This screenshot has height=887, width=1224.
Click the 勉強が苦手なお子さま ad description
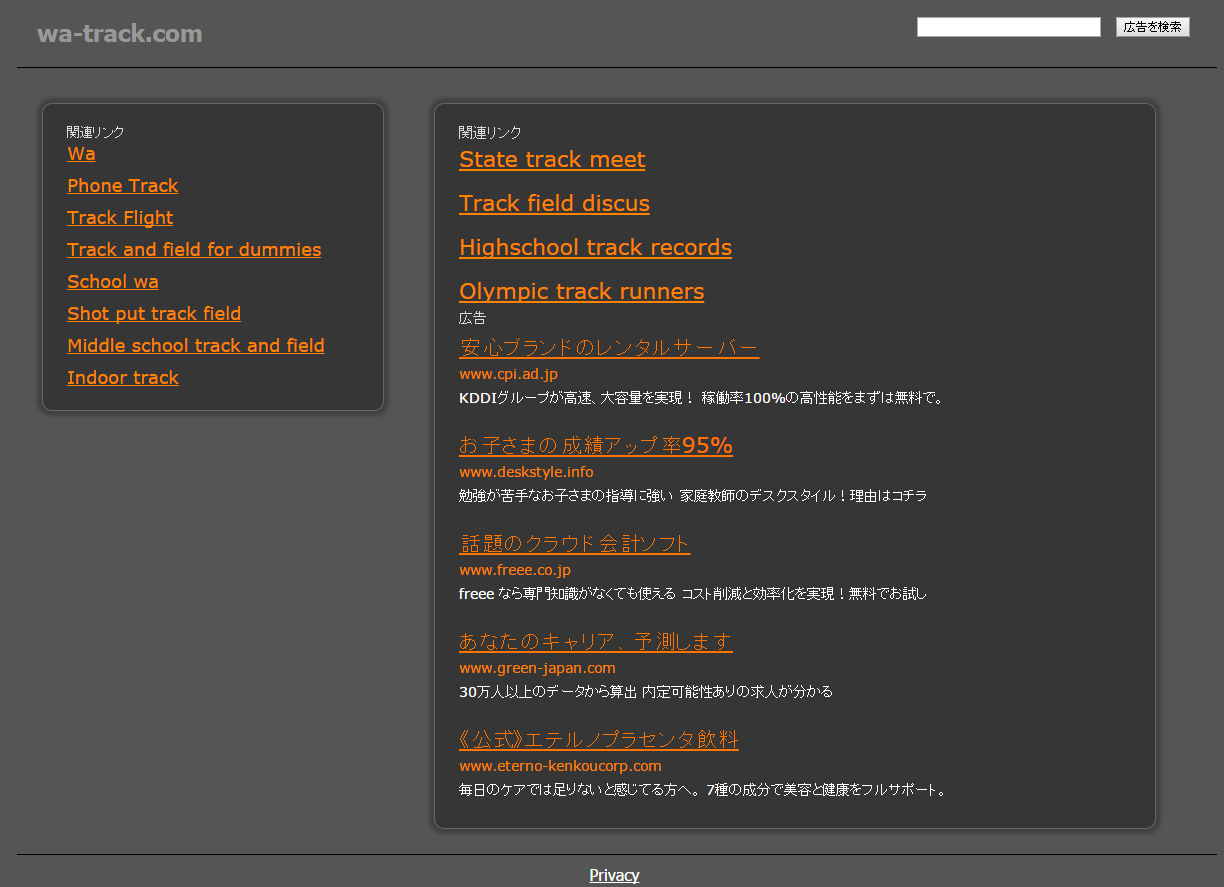coord(693,496)
